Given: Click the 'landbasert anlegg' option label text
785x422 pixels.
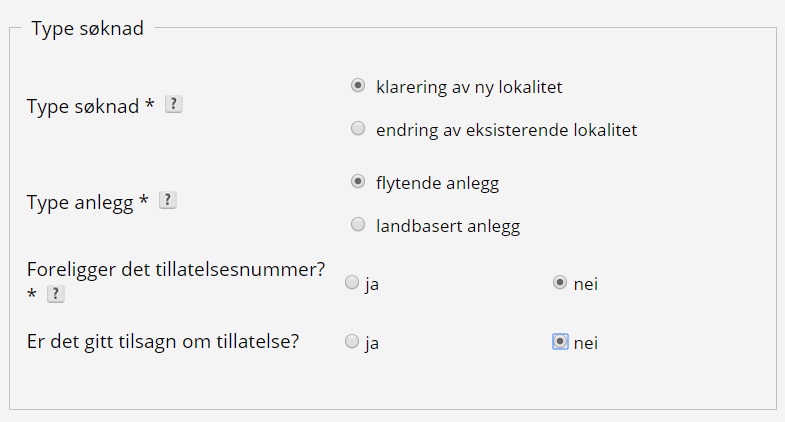Looking at the screenshot, I should (448, 226).
